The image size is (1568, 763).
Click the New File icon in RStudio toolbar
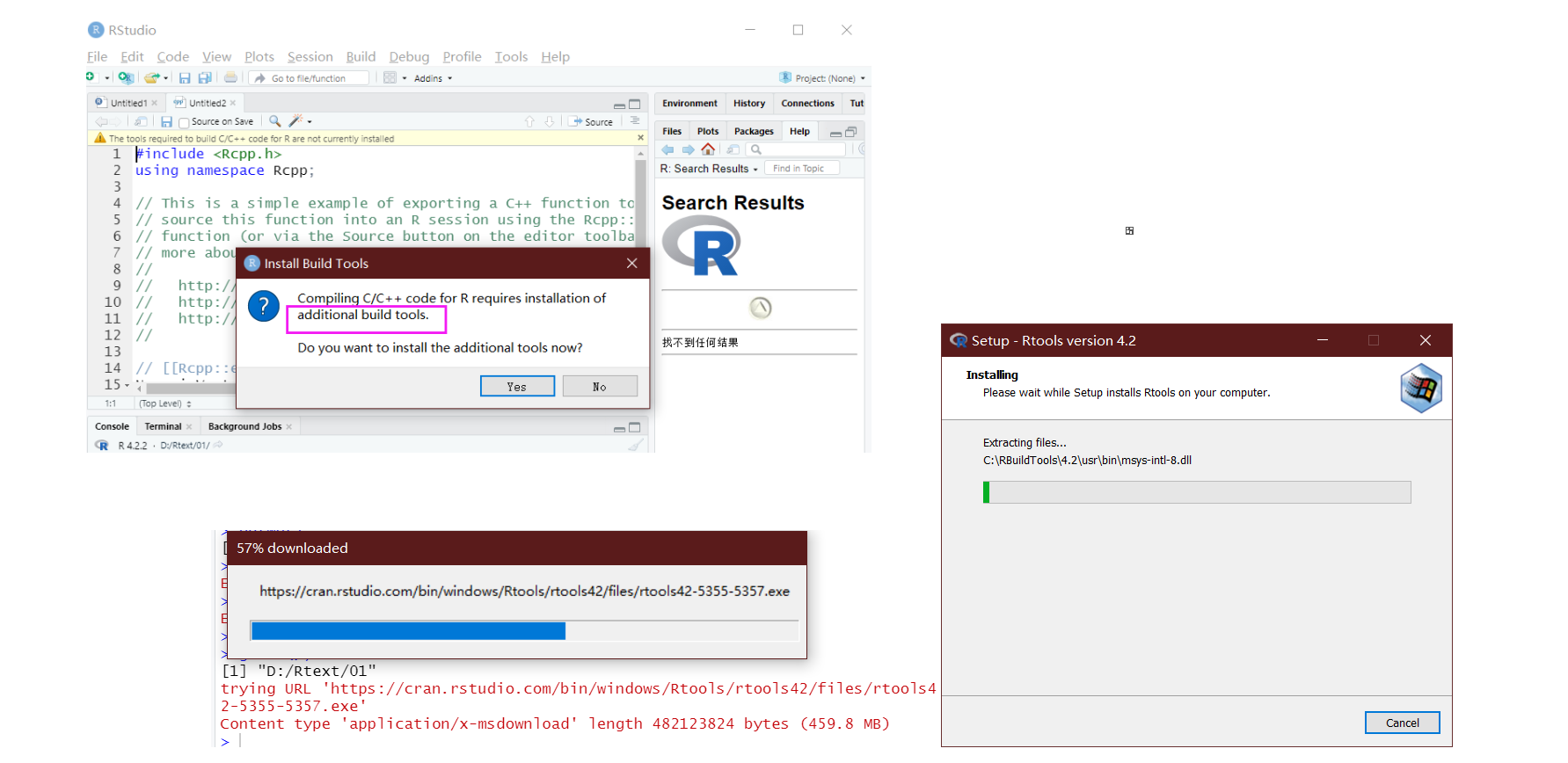(x=91, y=77)
